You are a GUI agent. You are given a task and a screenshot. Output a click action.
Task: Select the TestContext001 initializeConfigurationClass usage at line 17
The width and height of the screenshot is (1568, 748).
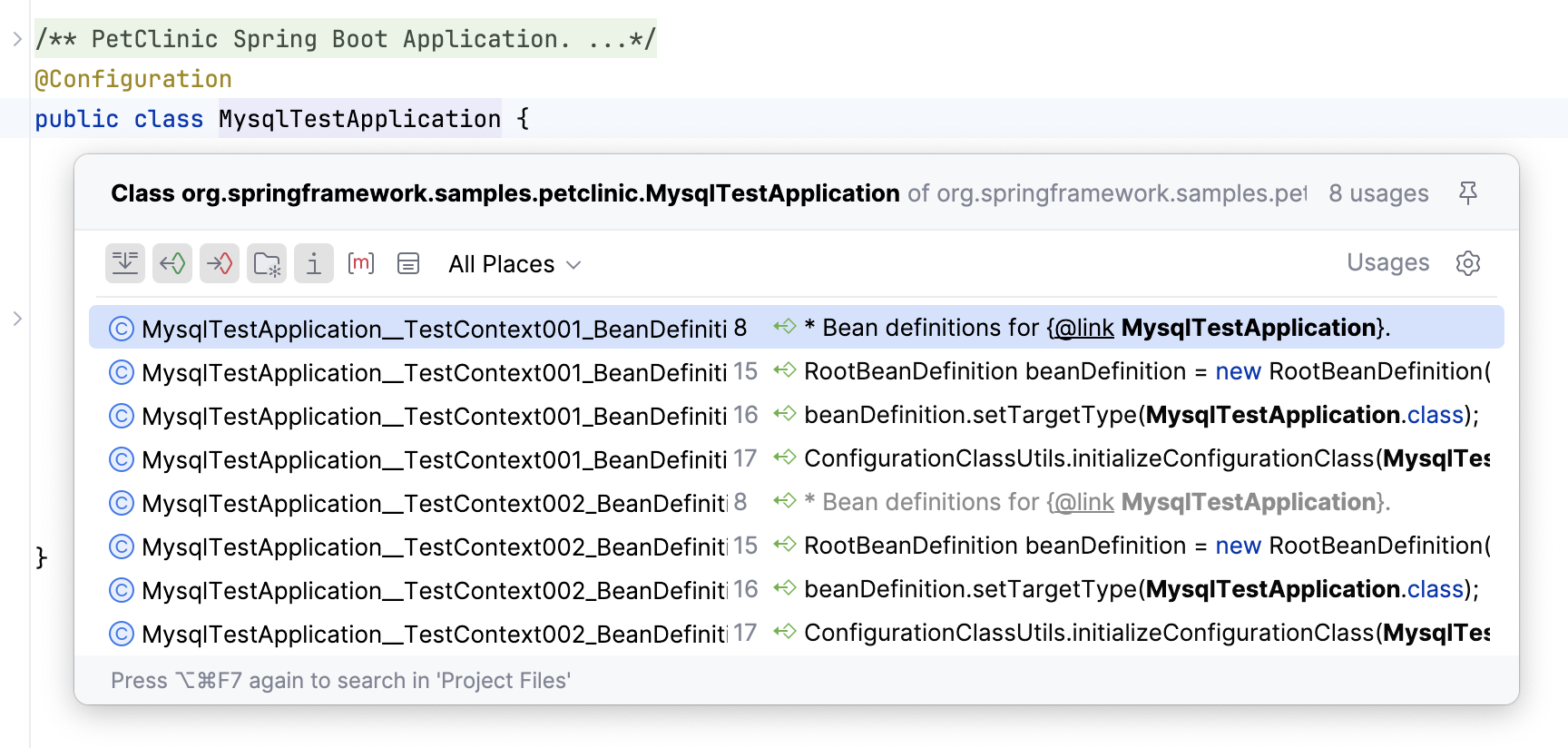coord(434,459)
